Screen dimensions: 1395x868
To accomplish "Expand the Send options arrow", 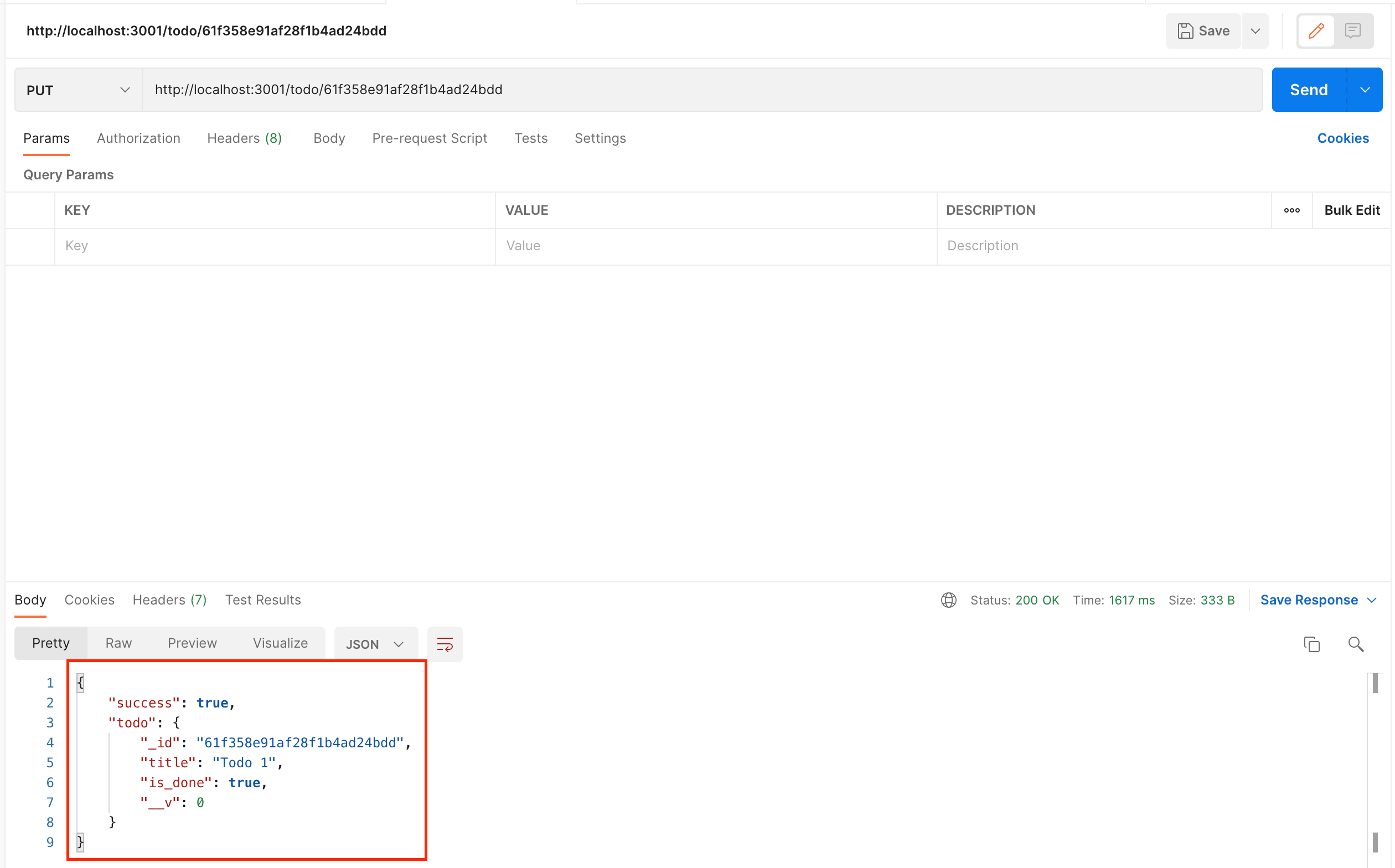I will pos(1365,90).
